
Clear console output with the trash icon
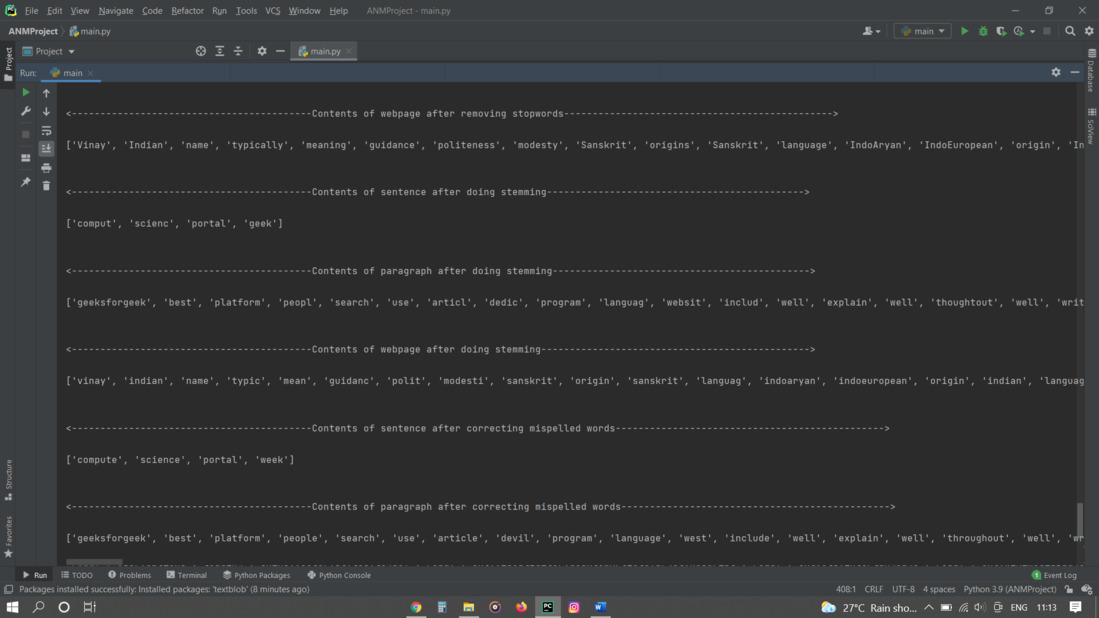[x=46, y=186]
